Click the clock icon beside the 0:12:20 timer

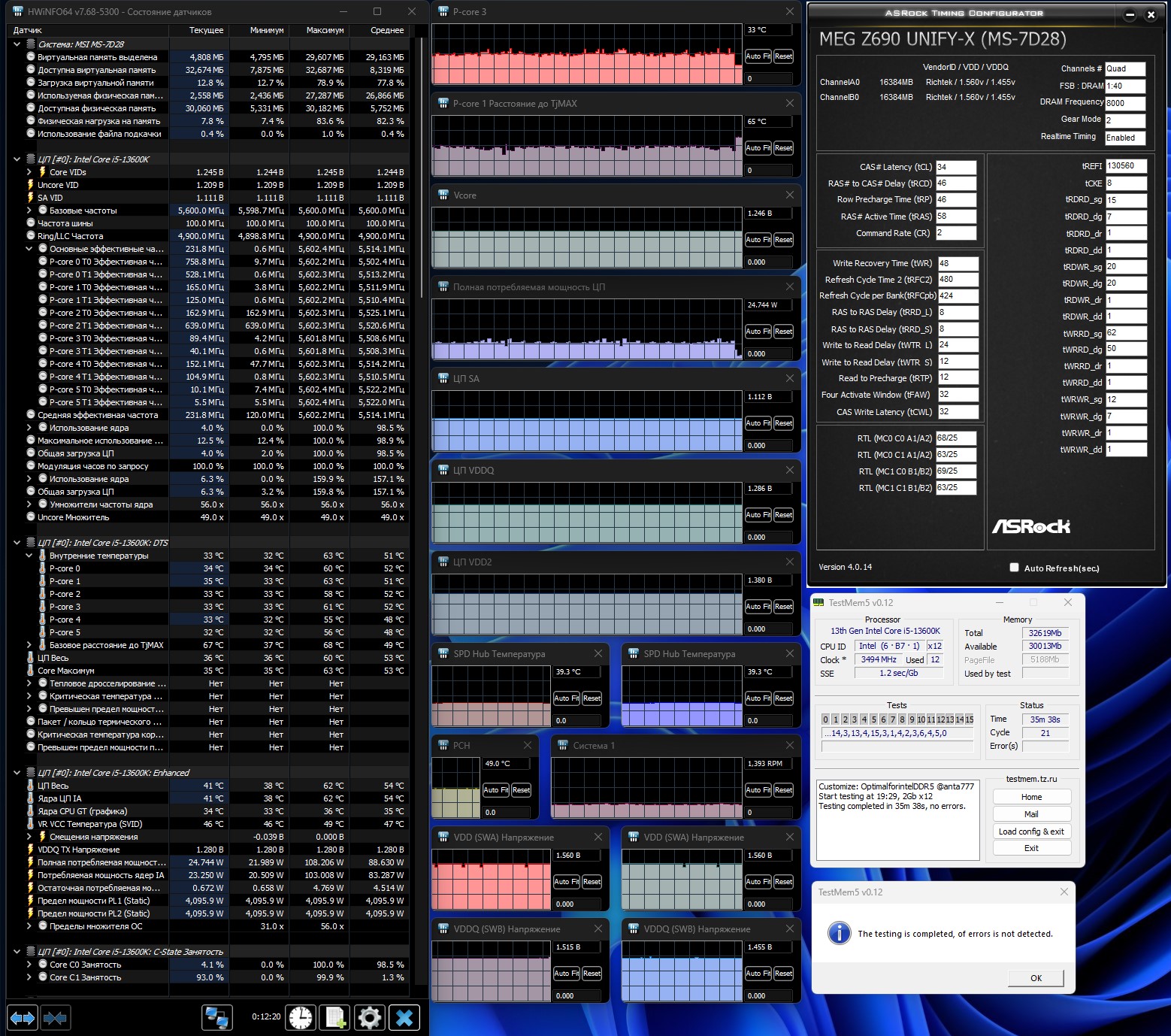(301, 1018)
